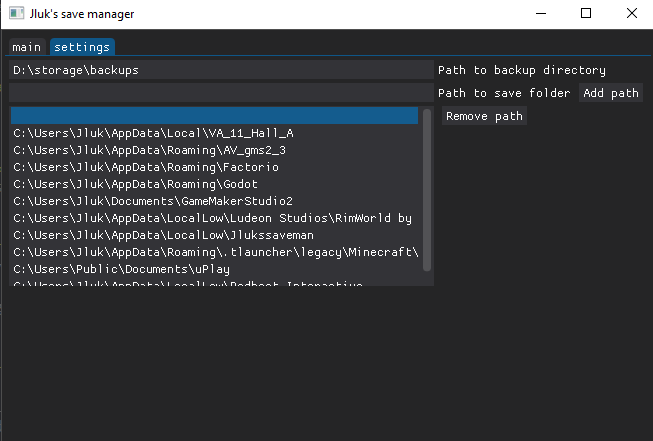Screen dimensions: 653x441
Task: Click the Add path button
Action: coord(611,92)
